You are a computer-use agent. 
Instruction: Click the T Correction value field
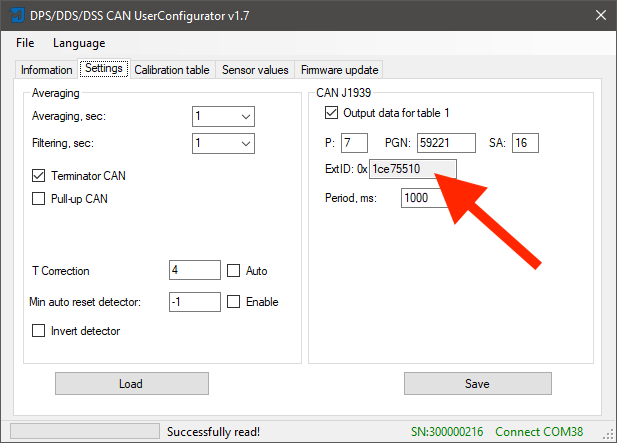pyautogui.click(x=195, y=271)
